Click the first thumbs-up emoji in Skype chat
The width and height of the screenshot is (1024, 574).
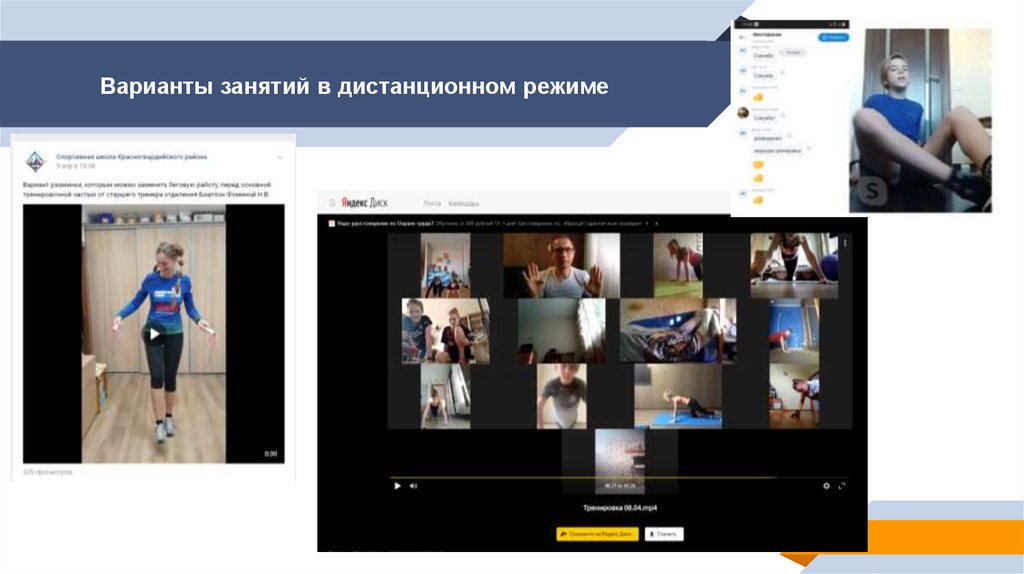pyautogui.click(x=758, y=97)
